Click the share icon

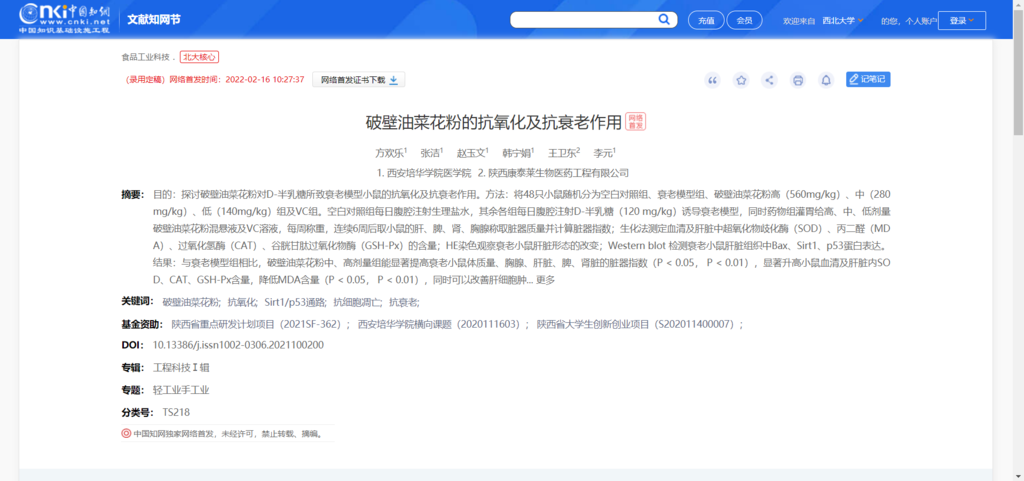pos(769,80)
